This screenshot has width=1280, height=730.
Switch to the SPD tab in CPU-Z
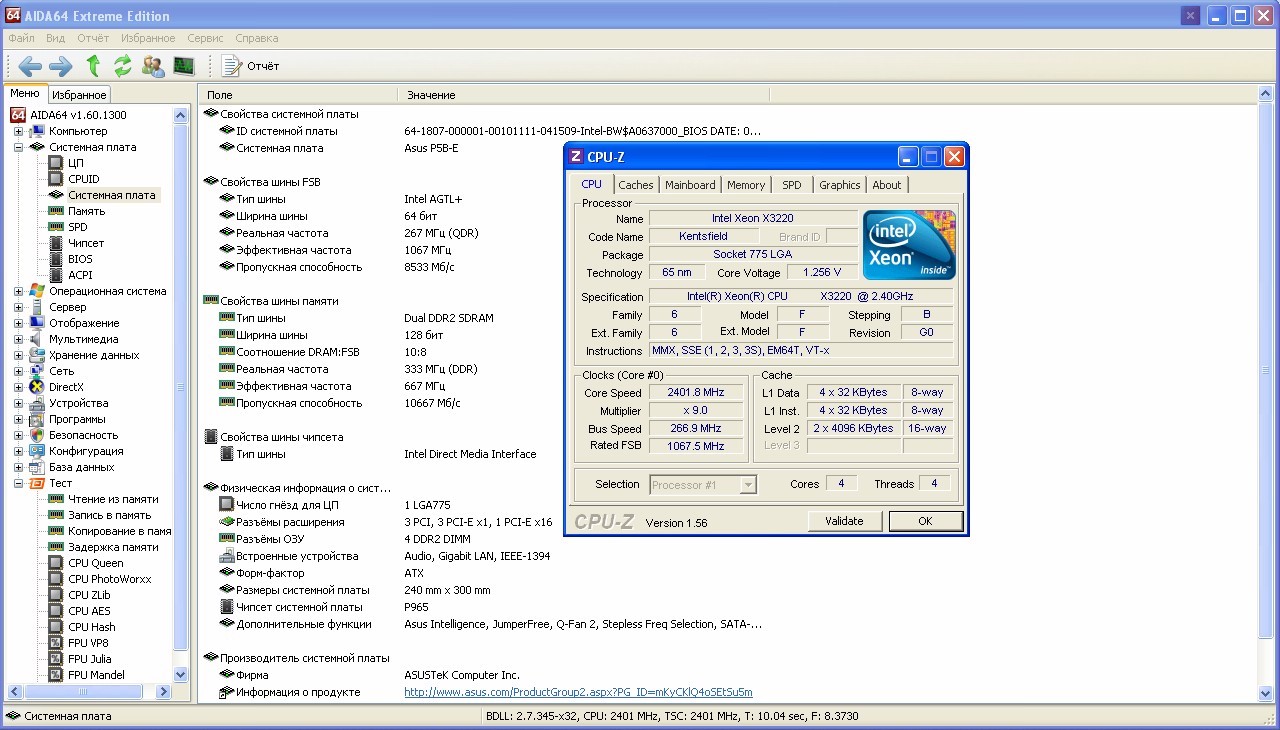792,185
